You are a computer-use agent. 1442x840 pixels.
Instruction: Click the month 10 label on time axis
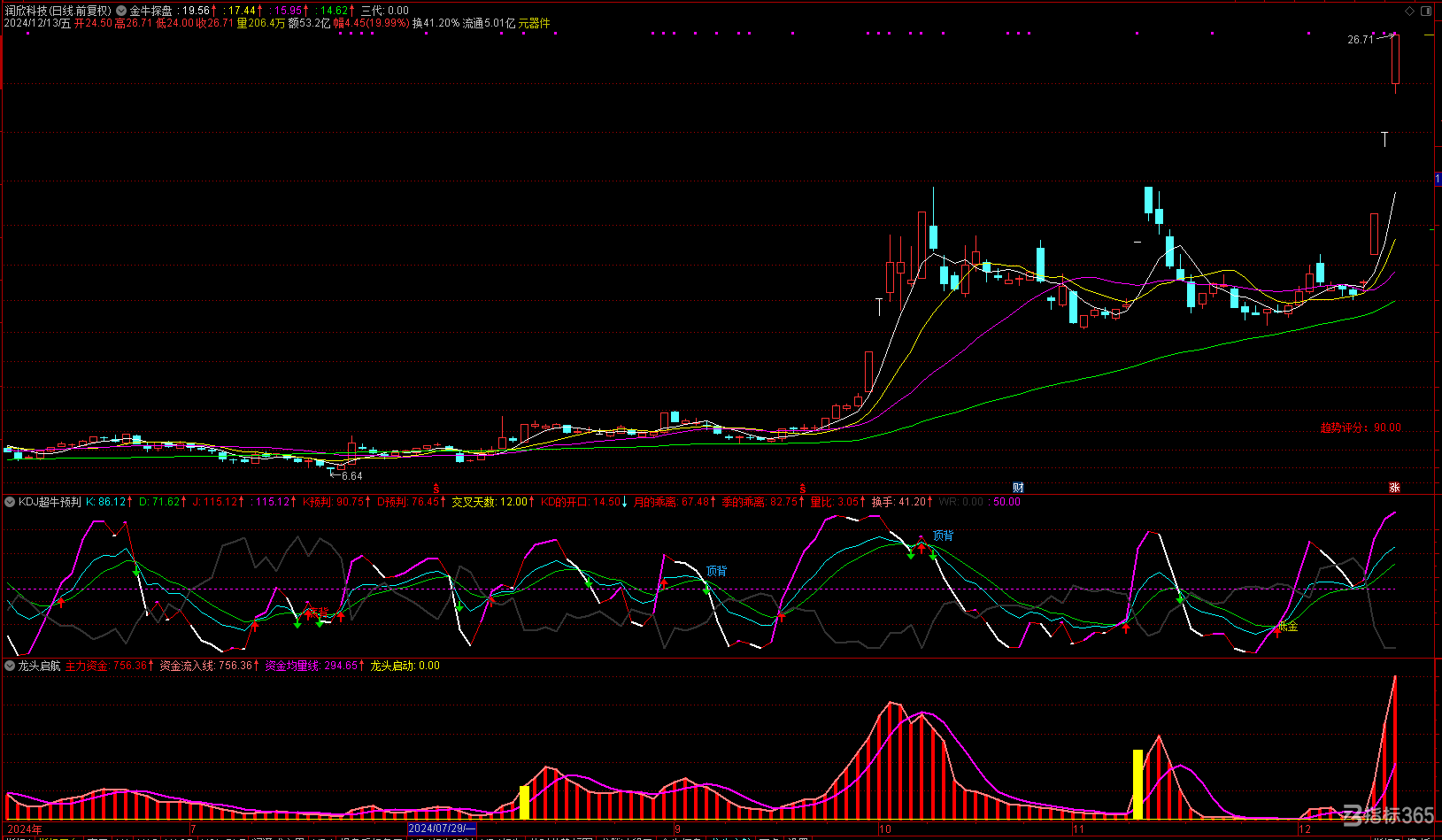[x=884, y=829]
